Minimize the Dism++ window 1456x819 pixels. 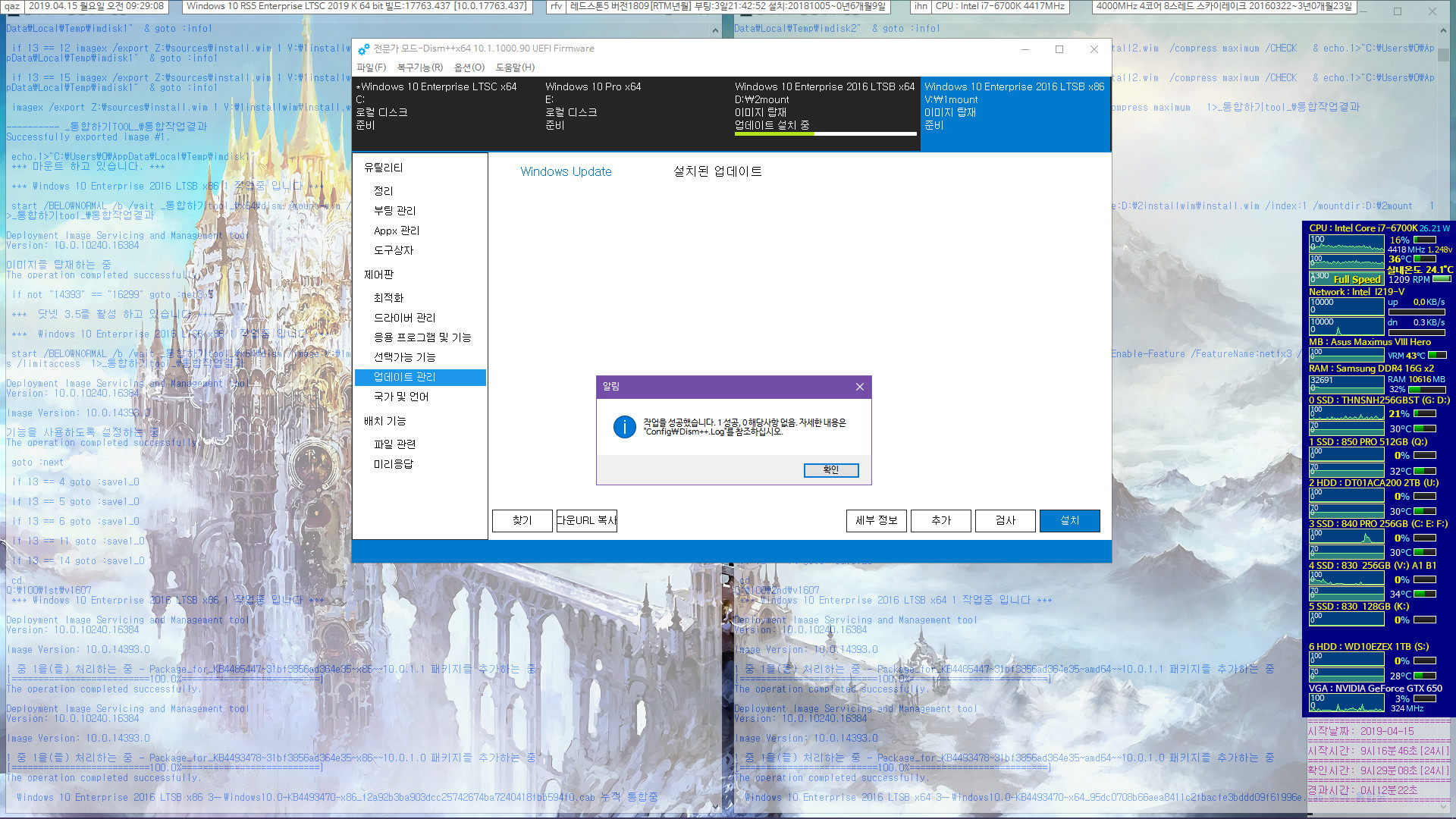tap(1025, 49)
